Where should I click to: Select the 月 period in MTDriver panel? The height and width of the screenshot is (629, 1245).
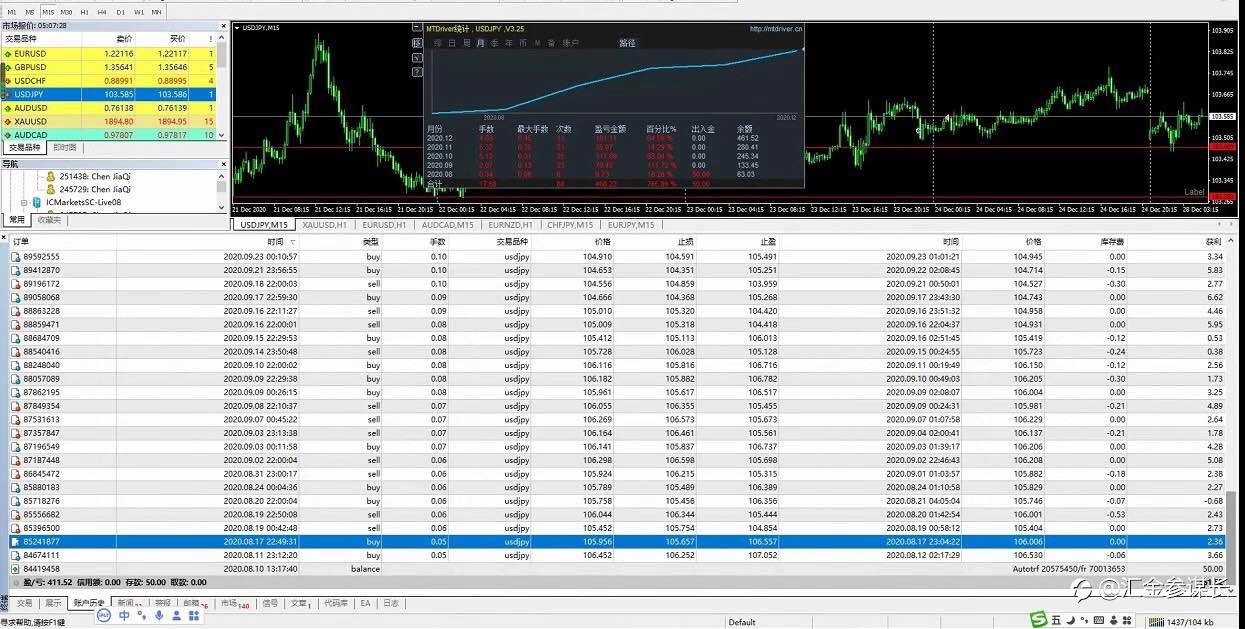point(481,43)
